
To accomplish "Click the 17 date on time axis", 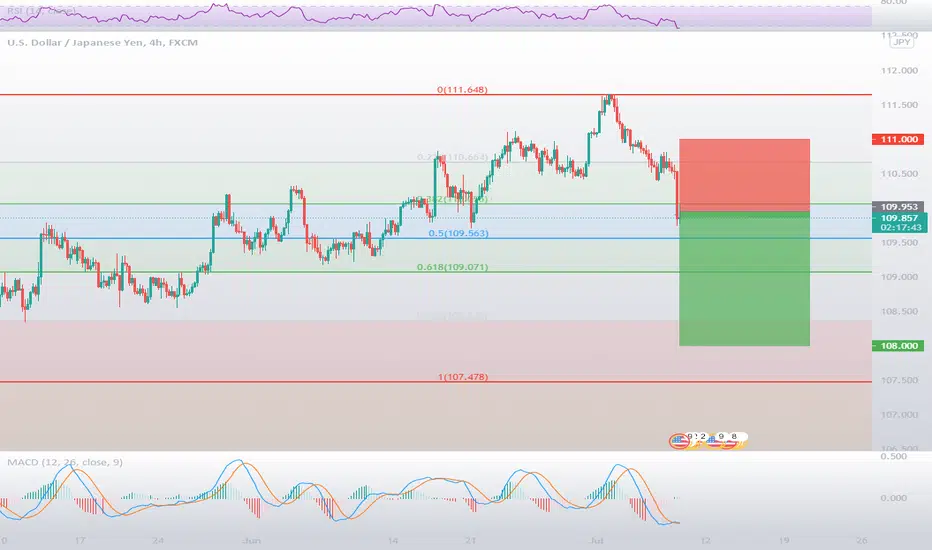I will pos(80,540).
